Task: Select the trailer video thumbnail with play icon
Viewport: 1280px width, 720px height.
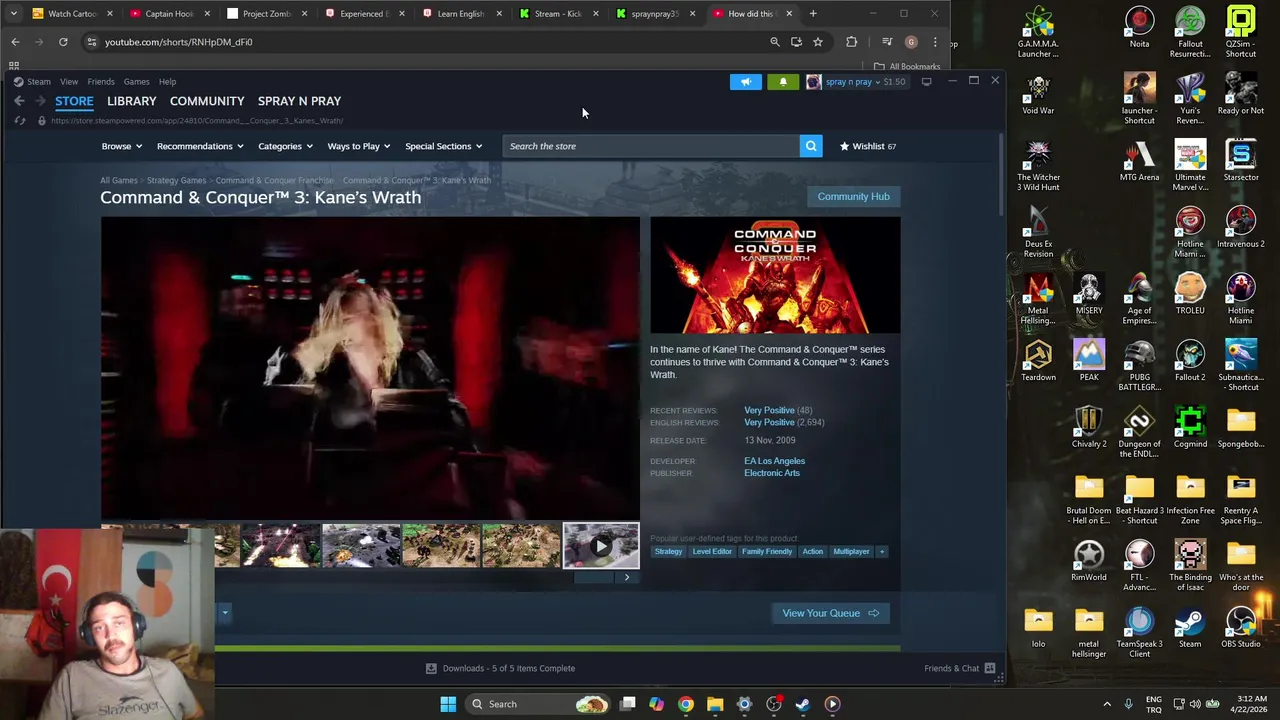Action: point(601,546)
